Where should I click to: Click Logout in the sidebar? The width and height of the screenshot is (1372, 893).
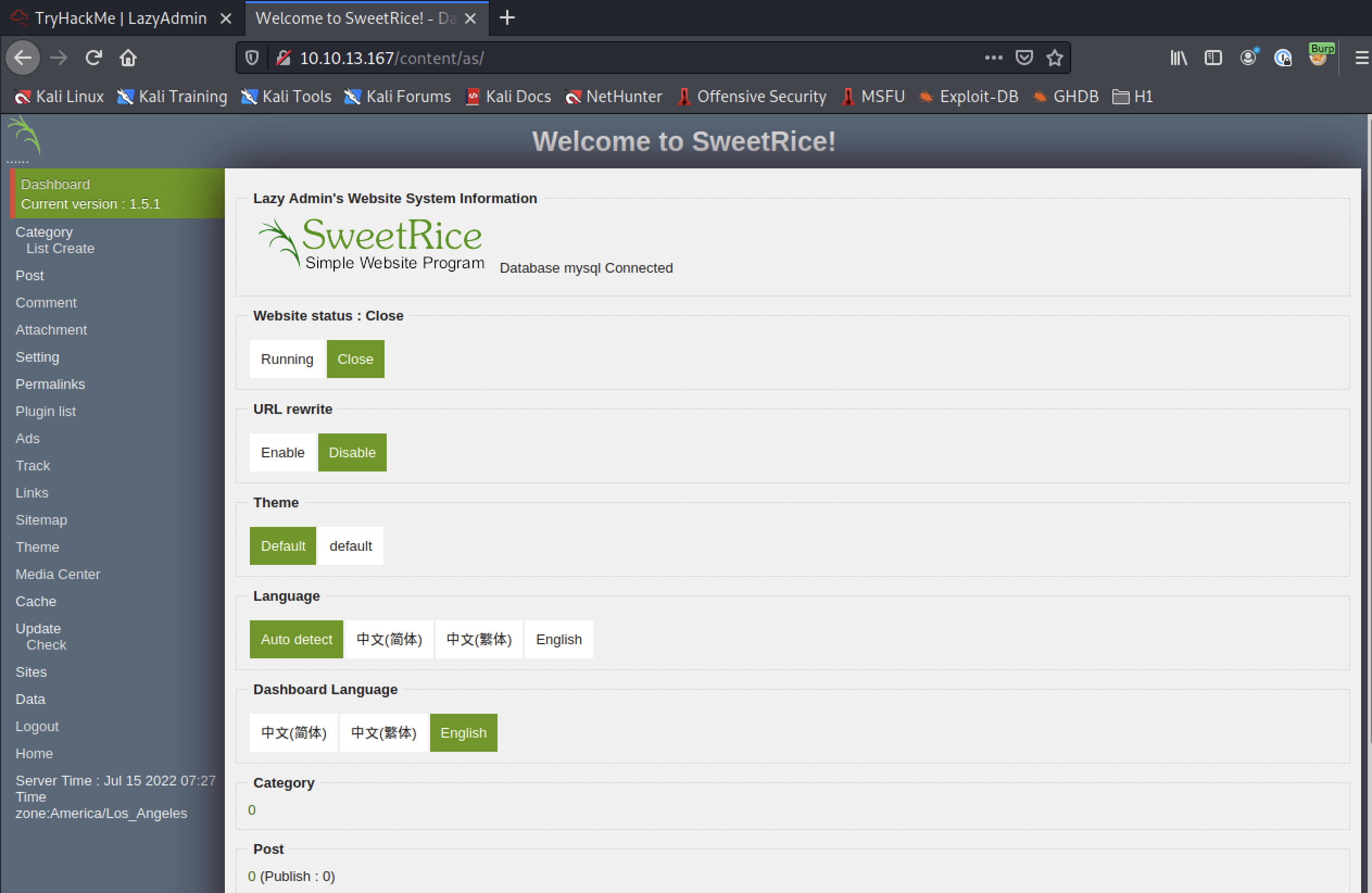click(x=37, y=726)
